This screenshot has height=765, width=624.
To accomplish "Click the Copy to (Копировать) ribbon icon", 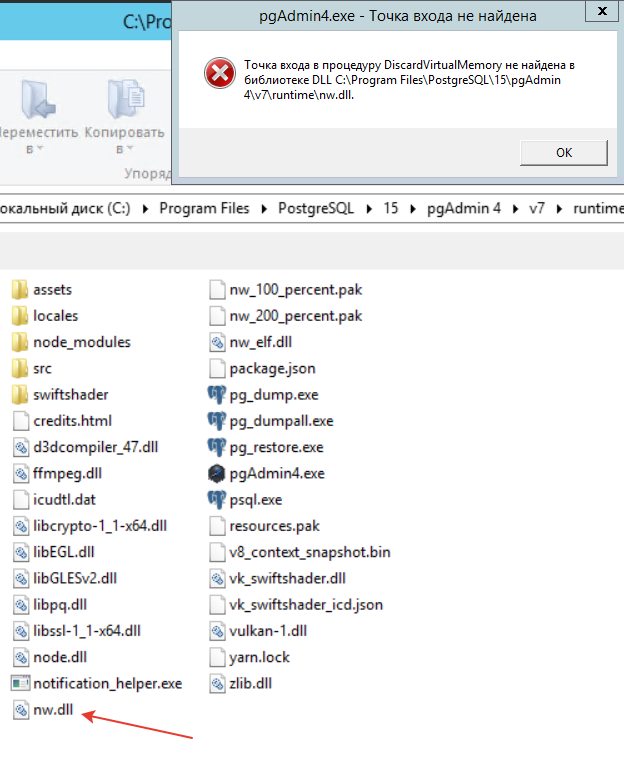I will tap(124, 101).
